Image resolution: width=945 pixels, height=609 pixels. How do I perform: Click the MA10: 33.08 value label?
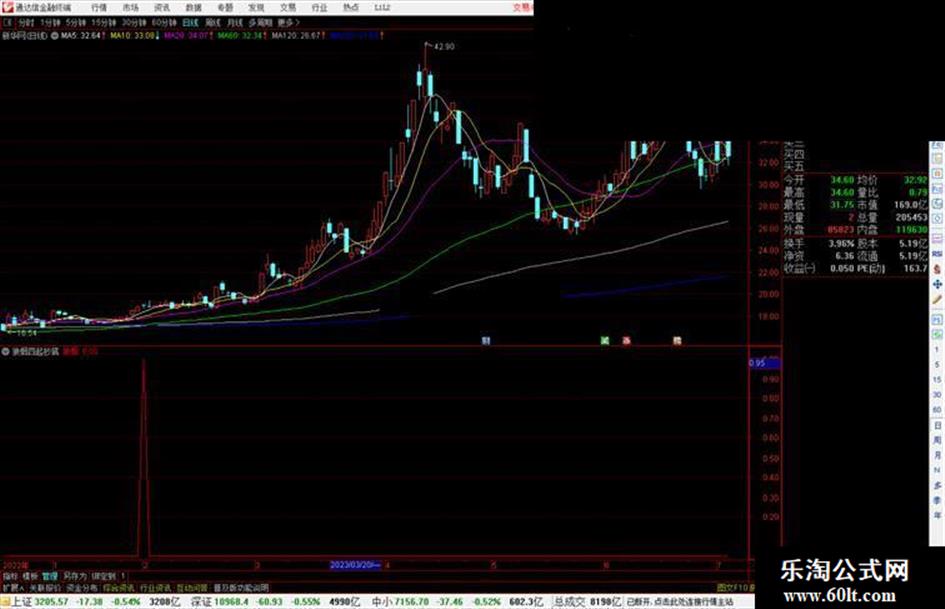pos(132,36)
